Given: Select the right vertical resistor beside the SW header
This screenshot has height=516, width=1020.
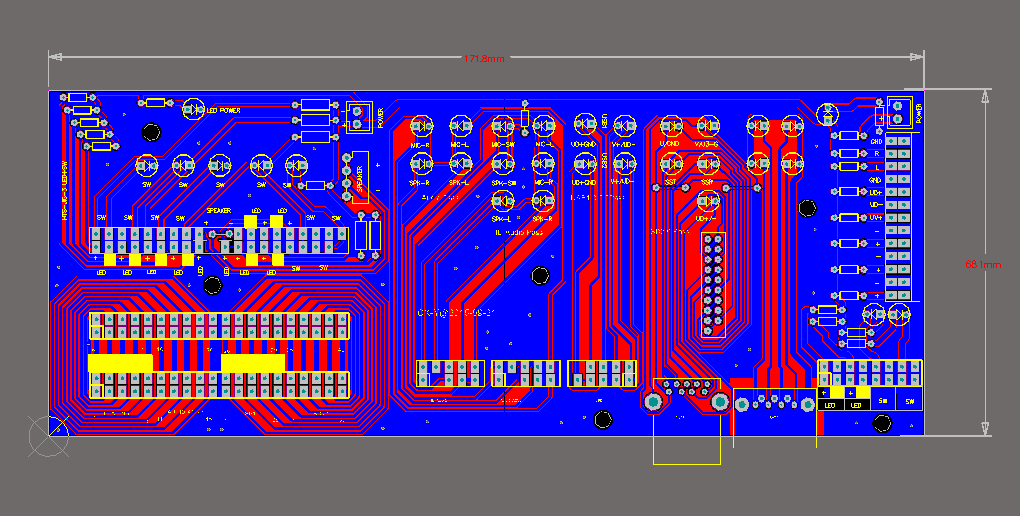Looking at the screenshot, I should (375, 236).
